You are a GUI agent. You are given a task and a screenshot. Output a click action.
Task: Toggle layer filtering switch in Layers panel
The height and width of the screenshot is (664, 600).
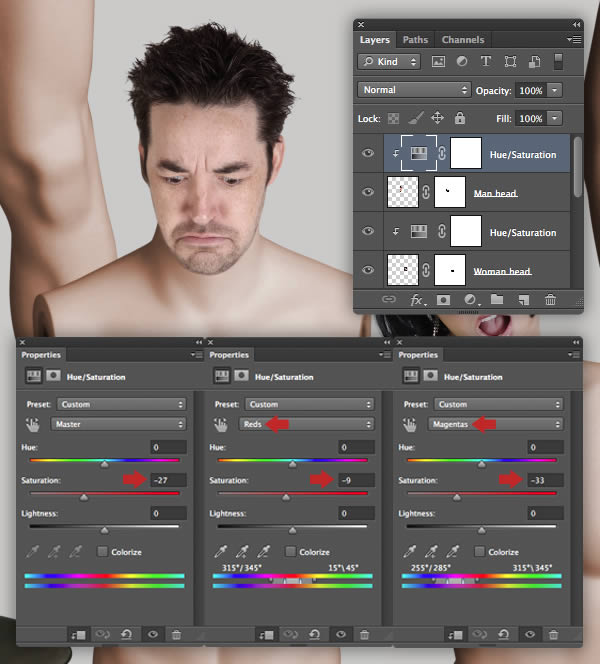click(558, 61)
